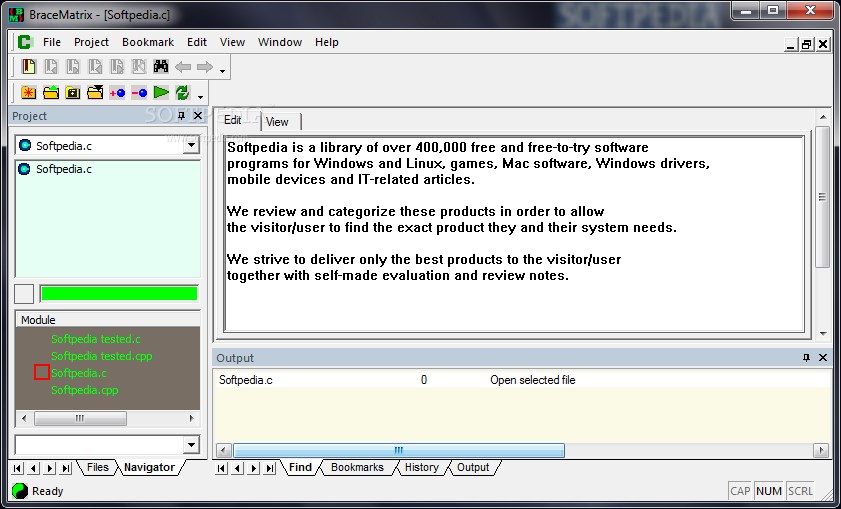Close the Project panel
Image resolution: width=841 pixels, height=509 pixels.
tap(198, 115)
